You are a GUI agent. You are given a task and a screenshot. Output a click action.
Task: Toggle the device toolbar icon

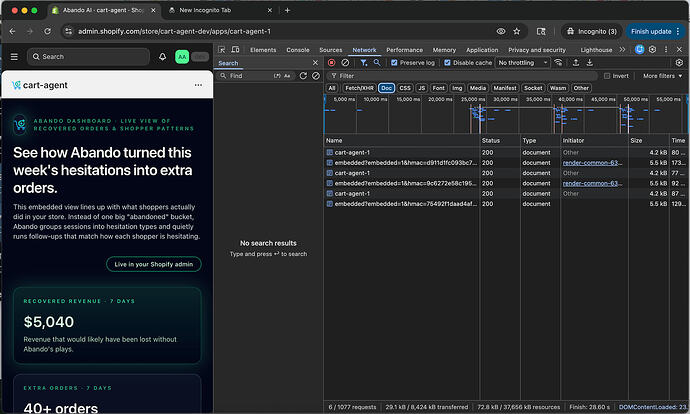235,50
